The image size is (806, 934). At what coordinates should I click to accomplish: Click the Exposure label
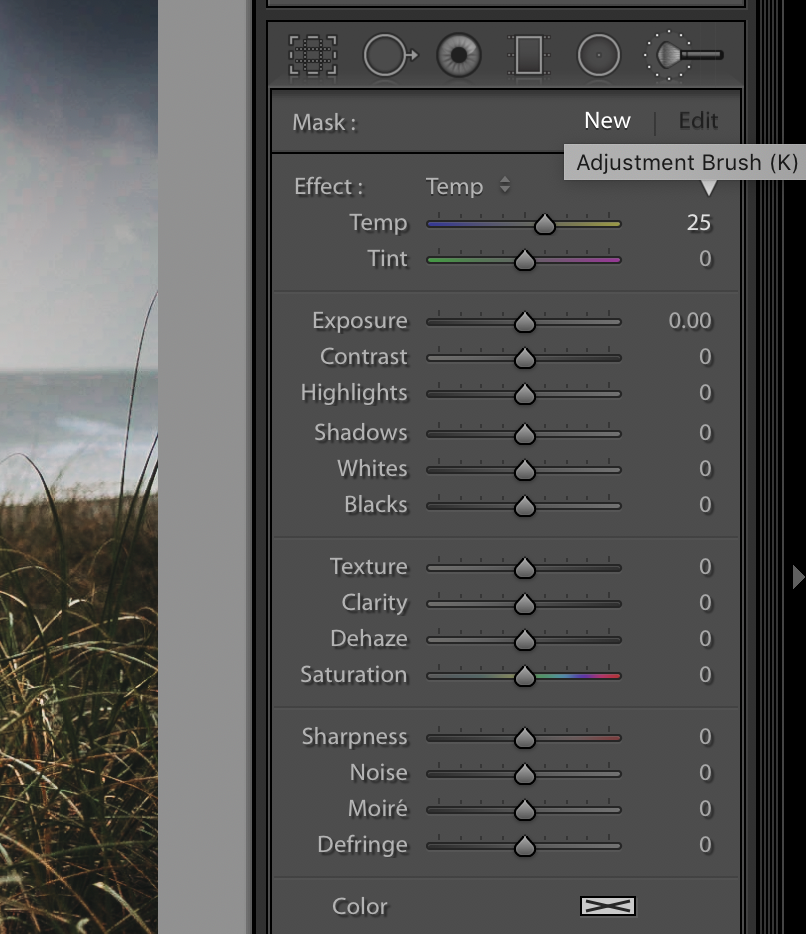click(x=360, y=321)
